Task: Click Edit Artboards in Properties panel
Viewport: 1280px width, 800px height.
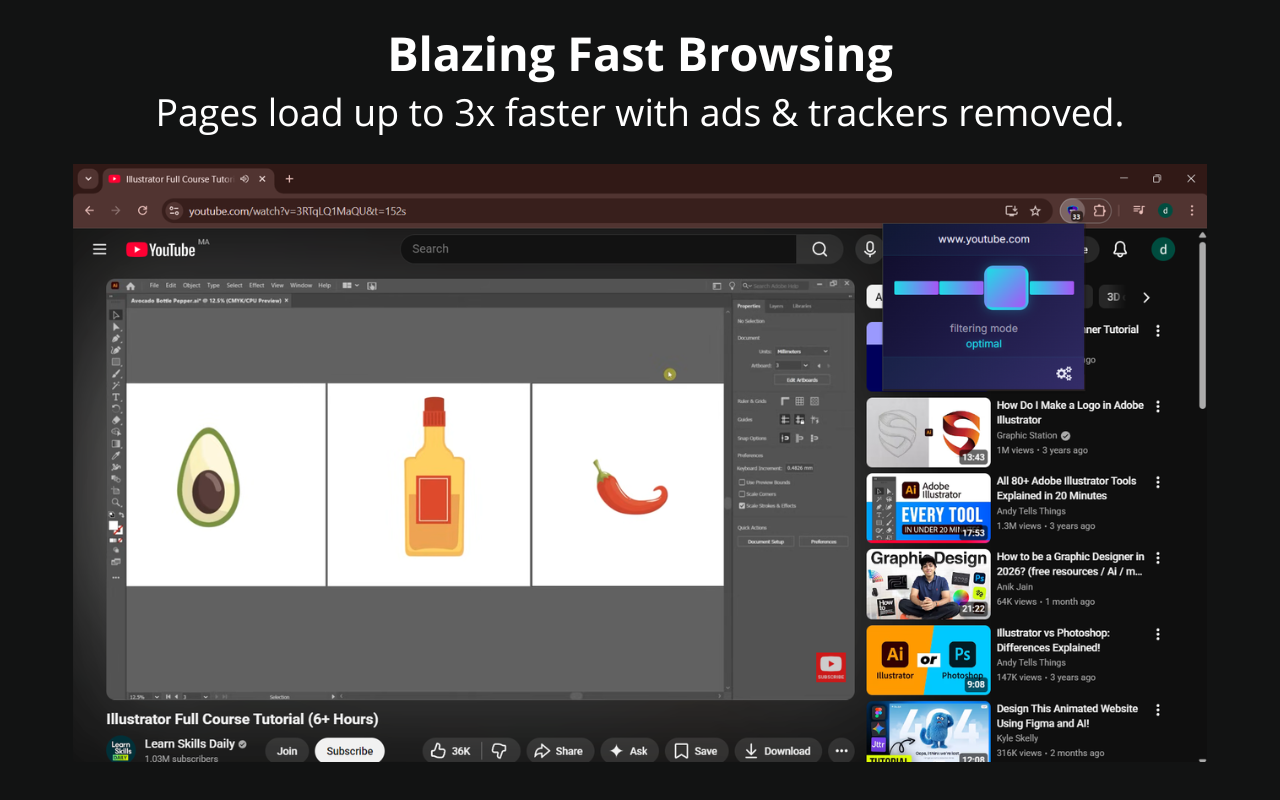Action: [x=802, y=380]
